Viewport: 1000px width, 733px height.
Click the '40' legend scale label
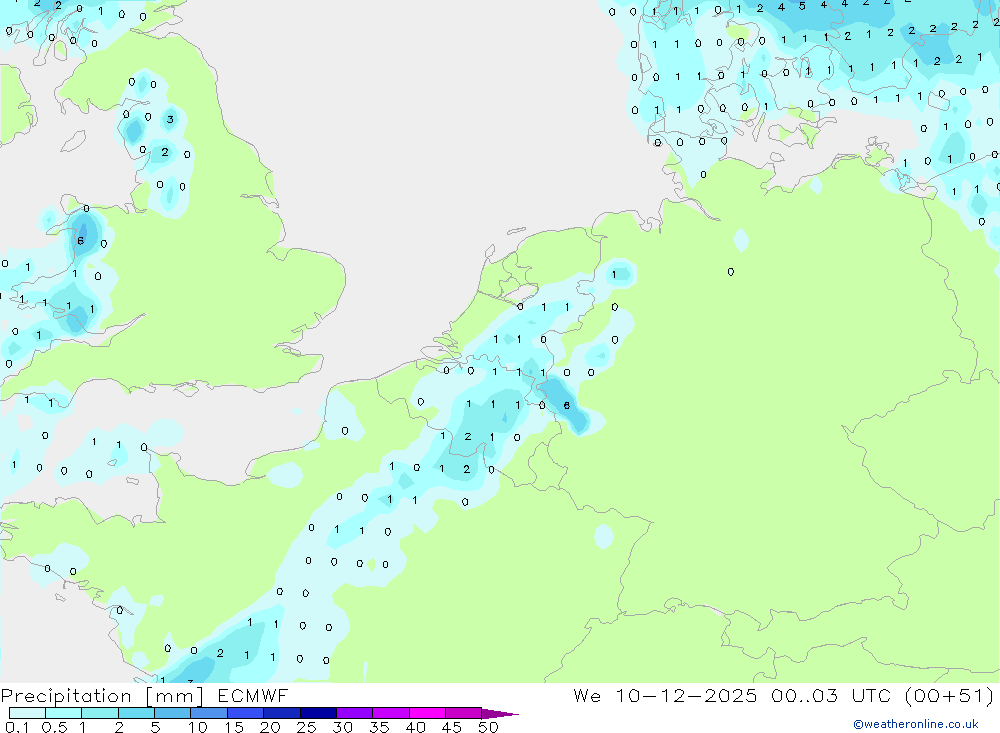415,727
